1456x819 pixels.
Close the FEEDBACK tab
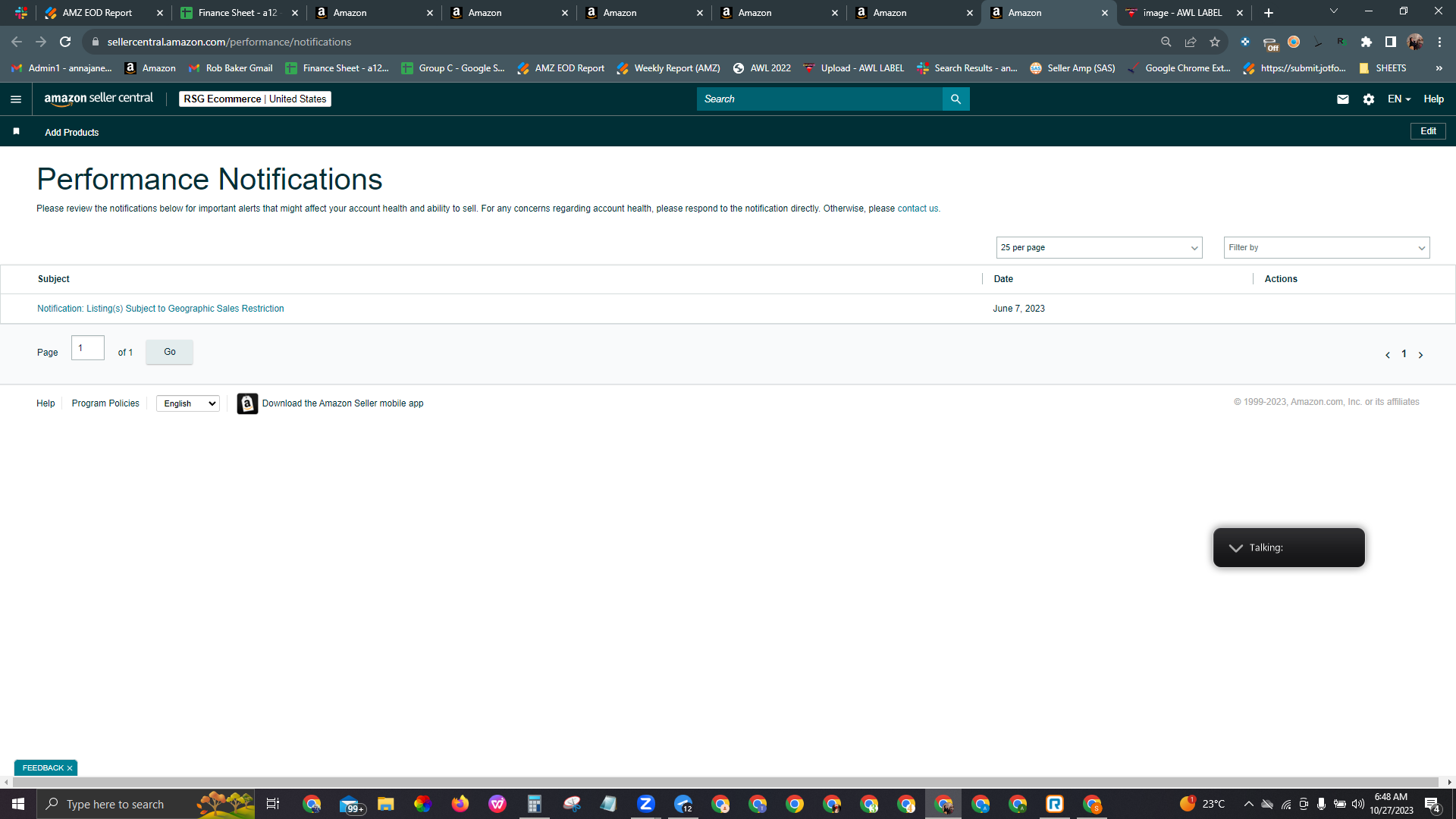click(x=70, y=768)
